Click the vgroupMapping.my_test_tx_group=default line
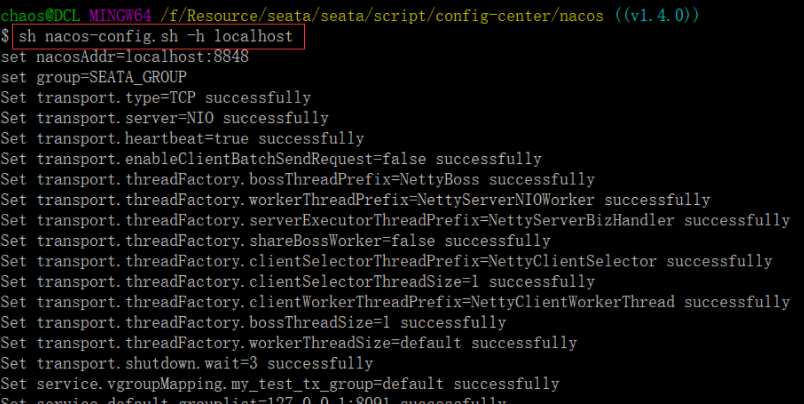 click(x=280, y=385)
